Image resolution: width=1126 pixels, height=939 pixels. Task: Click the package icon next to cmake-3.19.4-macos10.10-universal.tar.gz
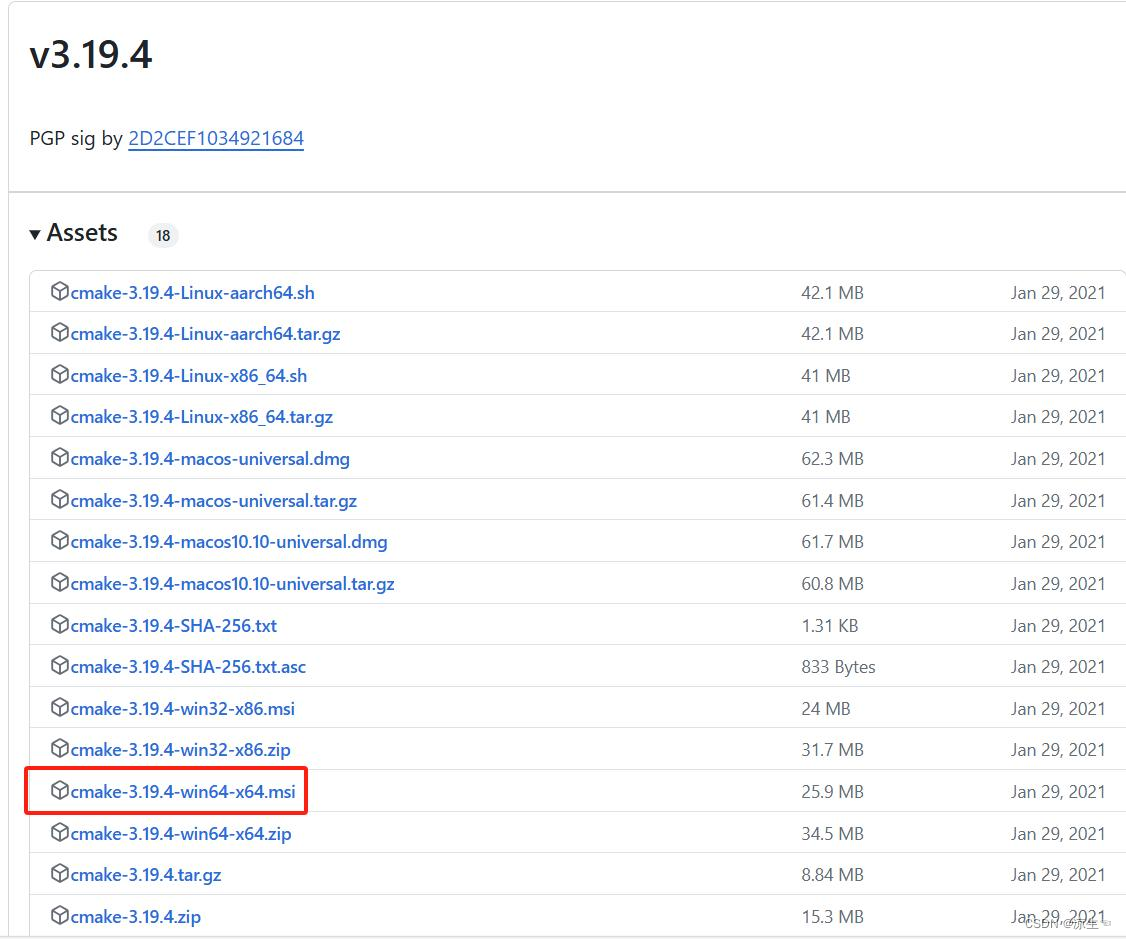pyautogui.click(x=60, y=583)
